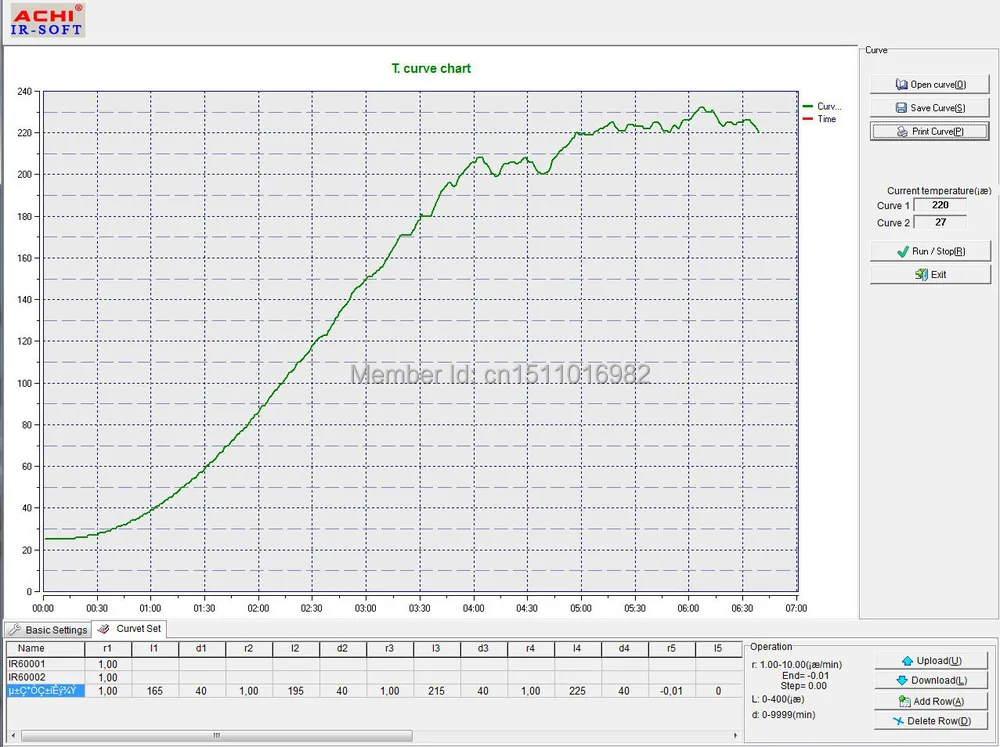Click the Curve 1 temperature field showing 220
This screenshot has height=747, width=1000.
(x=940, y=205)
